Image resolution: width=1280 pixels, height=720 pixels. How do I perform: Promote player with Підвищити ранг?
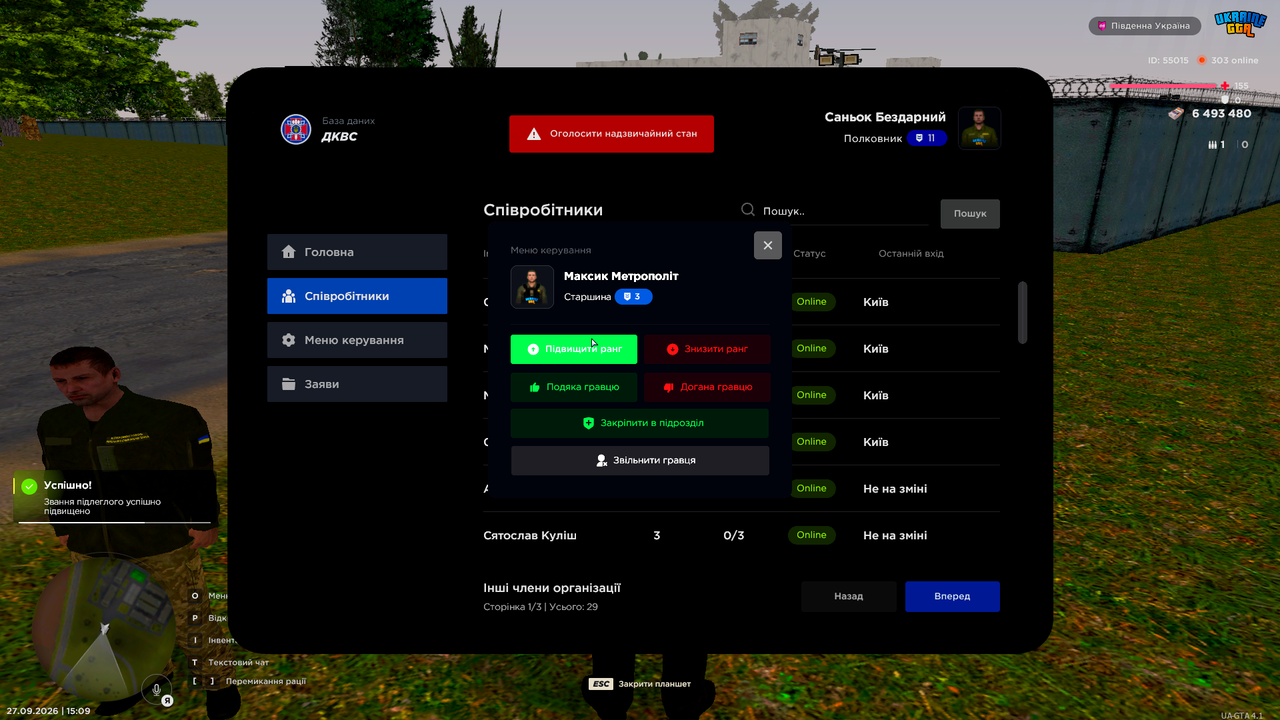coord(574,349)
